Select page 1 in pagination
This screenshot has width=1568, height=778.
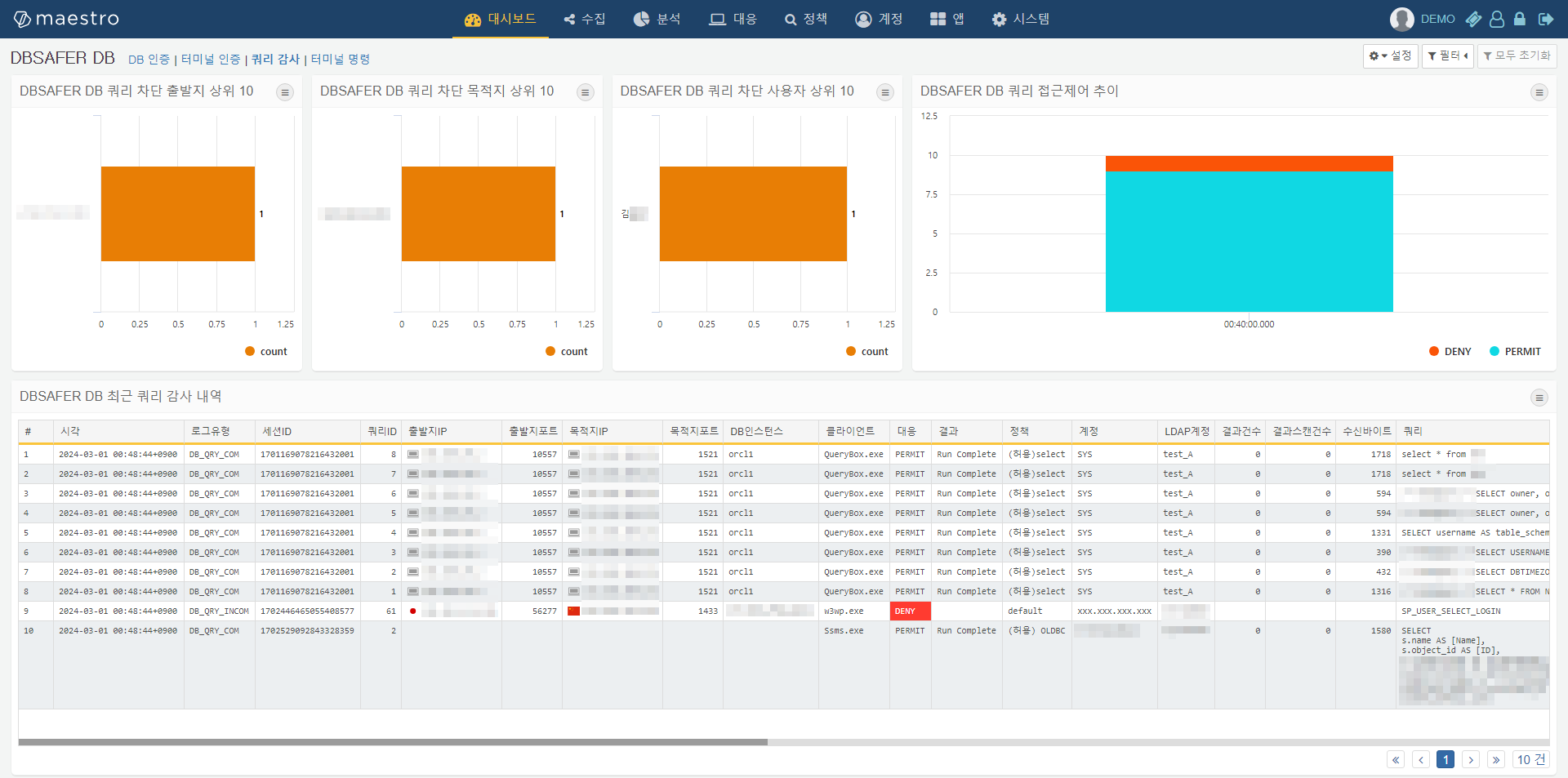click(x=1445, y=760)
